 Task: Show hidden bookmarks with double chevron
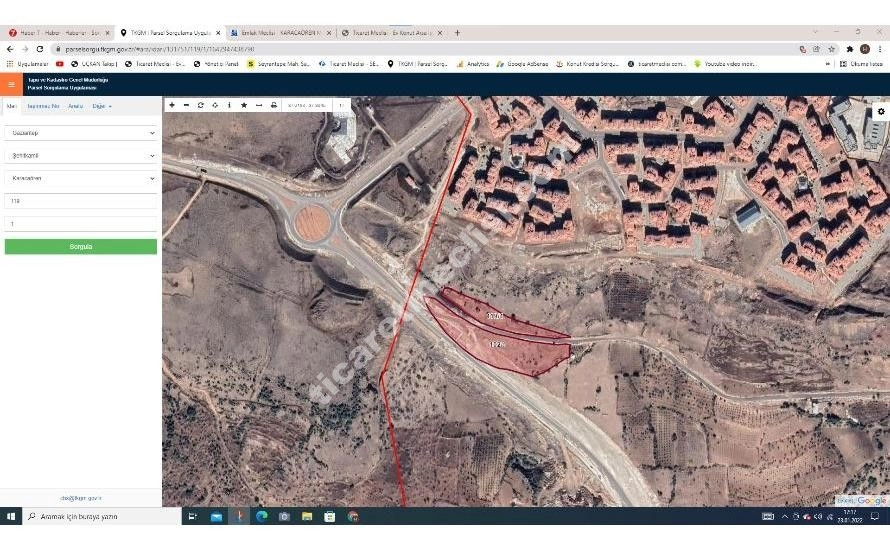[828, 64]
